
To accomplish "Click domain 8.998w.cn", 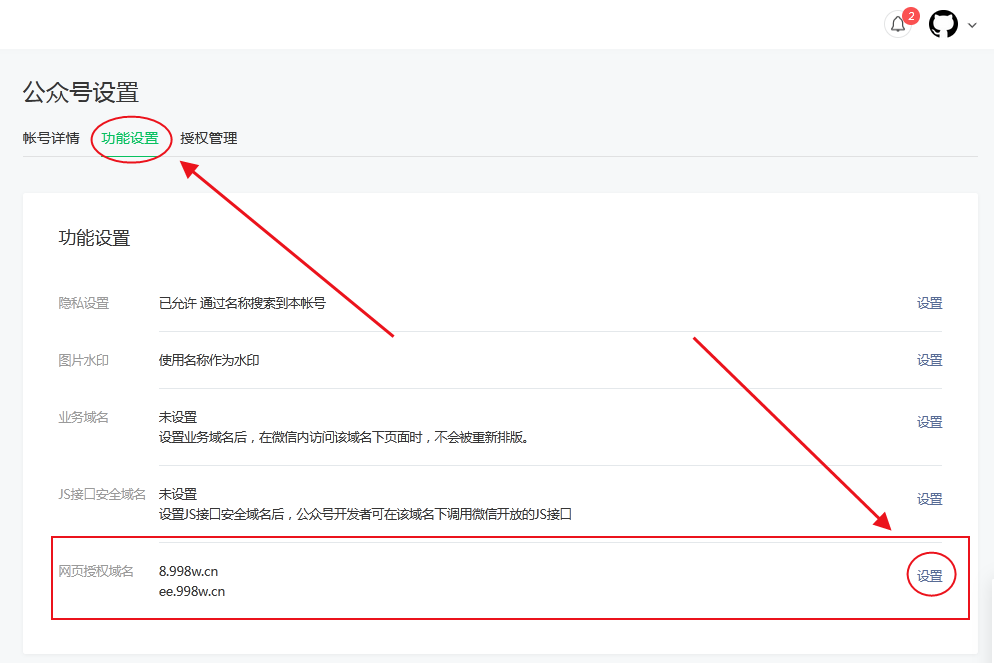I will click(188, 571).
